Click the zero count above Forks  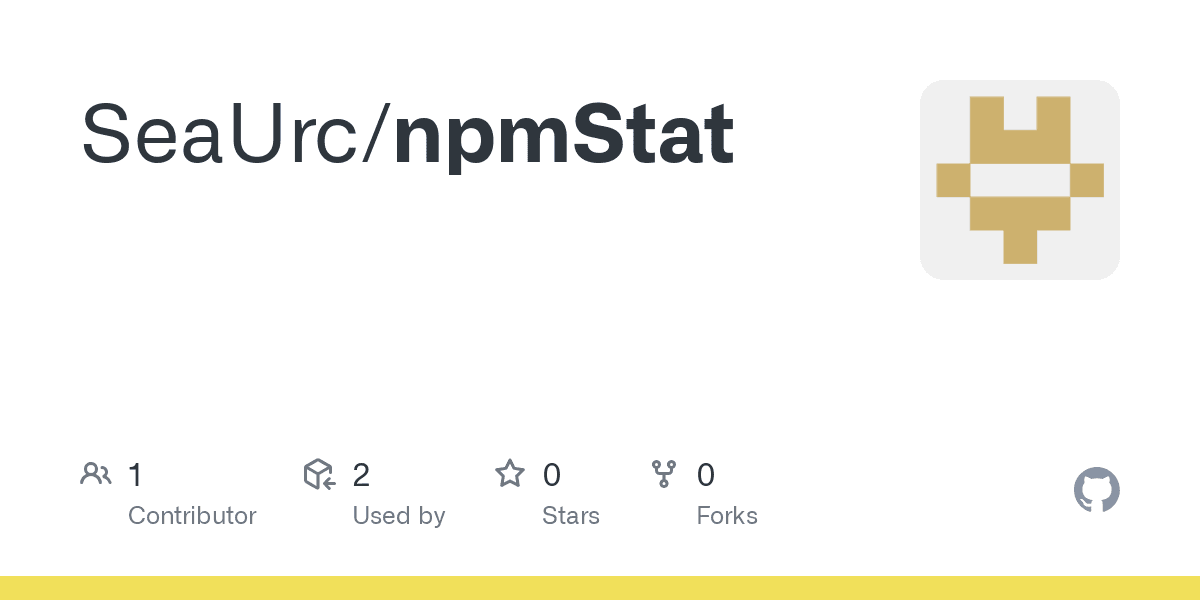pos(706,475)
